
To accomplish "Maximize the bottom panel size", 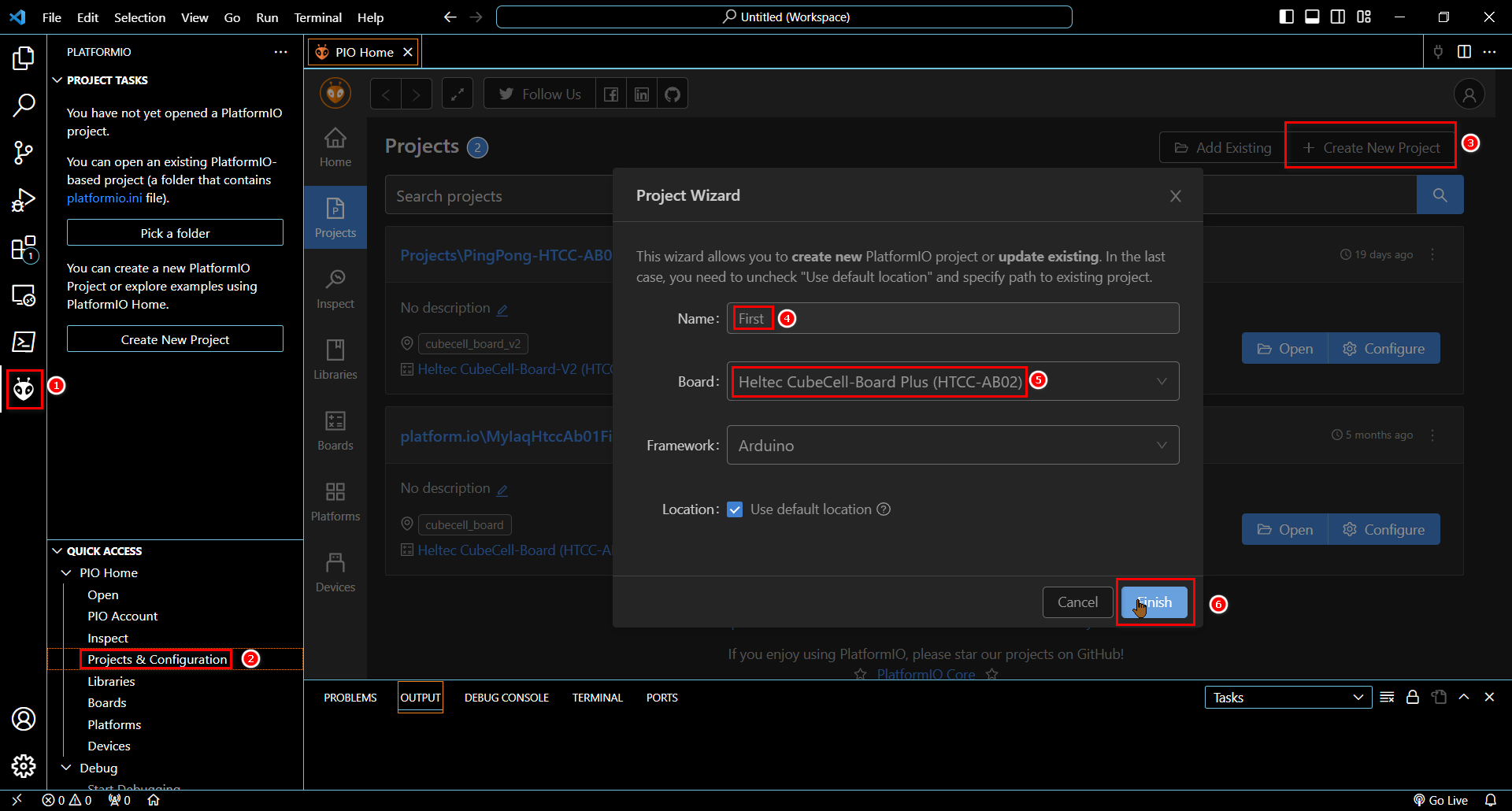I will coord(1464,698).
